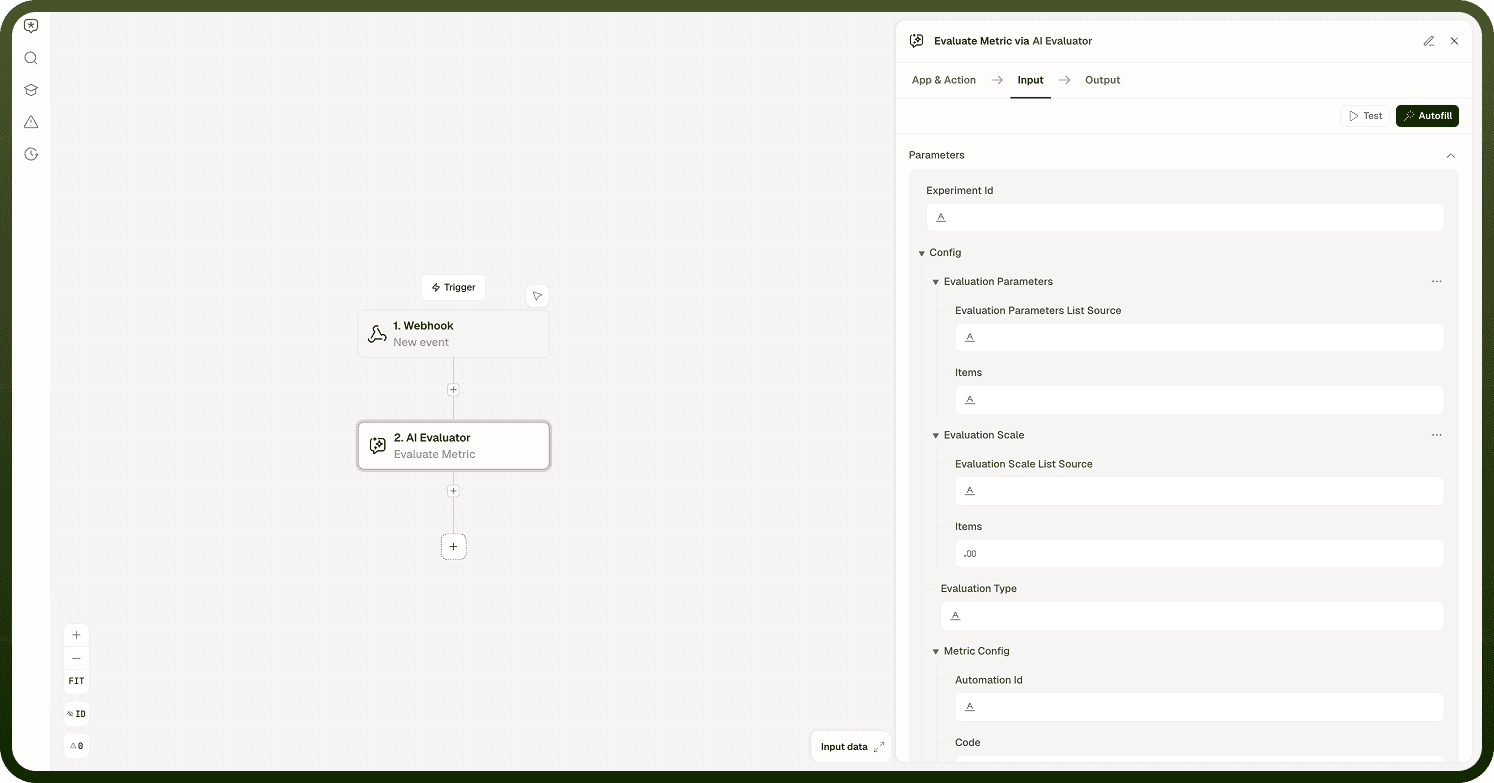
Task: Click the app logo in the sidebar
Action: point(31,26)
